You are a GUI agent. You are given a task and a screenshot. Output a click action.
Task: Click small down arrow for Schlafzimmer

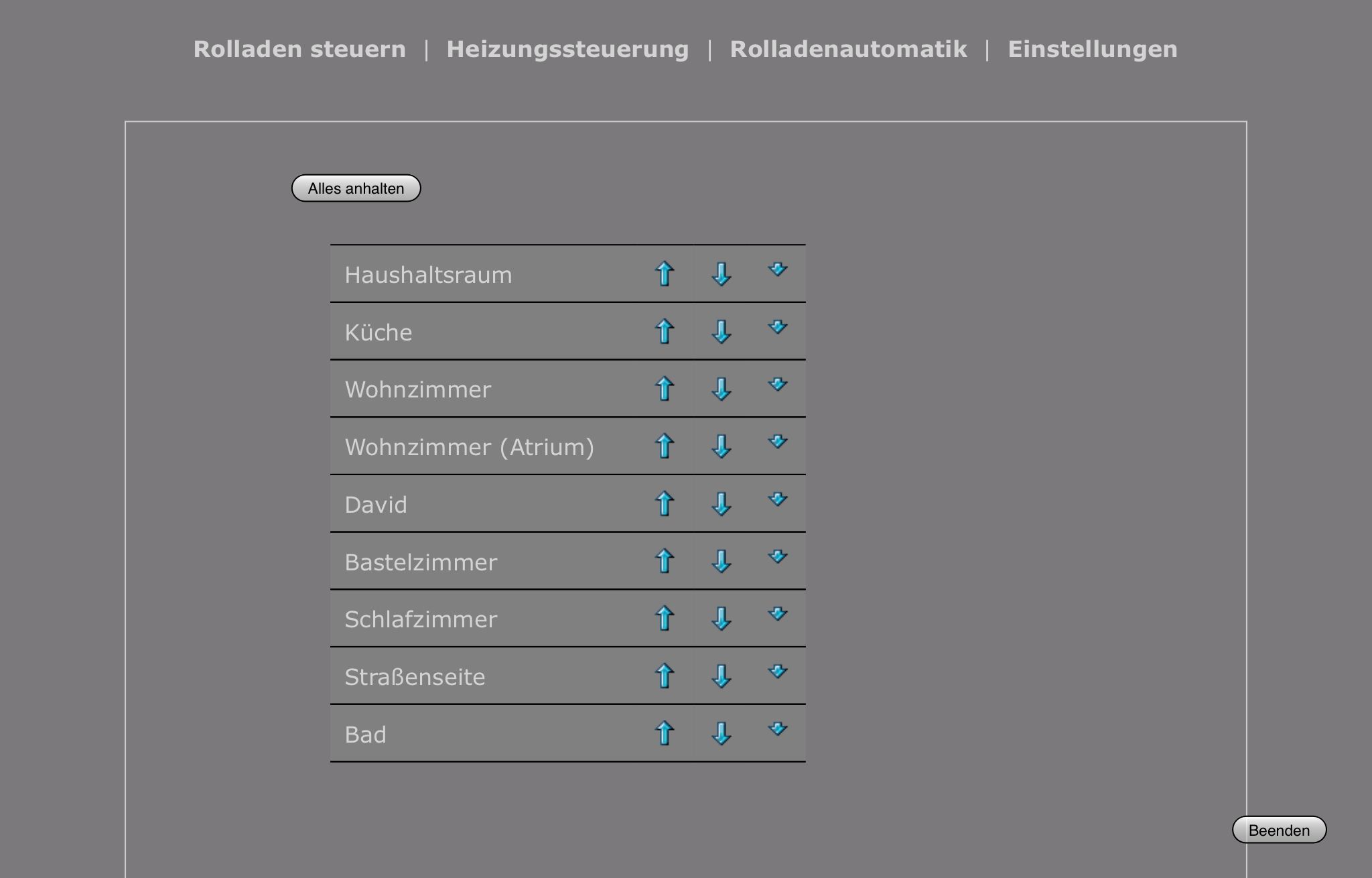click(777, 614)
